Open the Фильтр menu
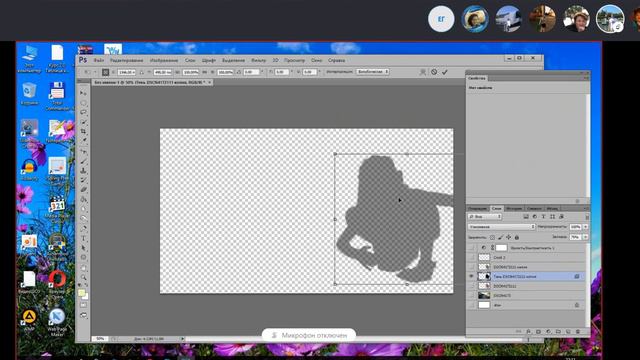 (x=258, y=60)
